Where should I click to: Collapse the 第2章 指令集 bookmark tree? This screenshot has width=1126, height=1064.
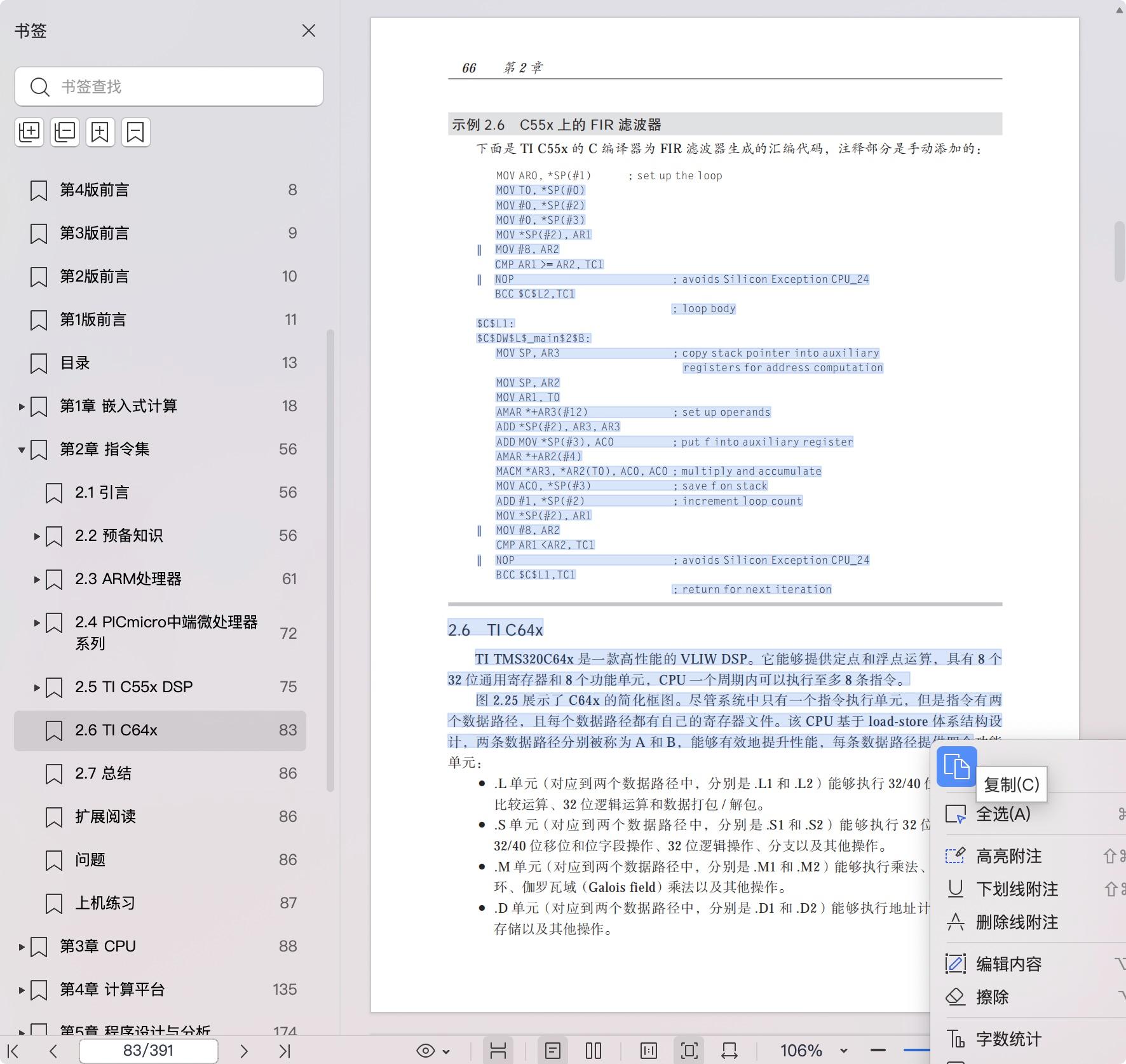tap(21, 449)
